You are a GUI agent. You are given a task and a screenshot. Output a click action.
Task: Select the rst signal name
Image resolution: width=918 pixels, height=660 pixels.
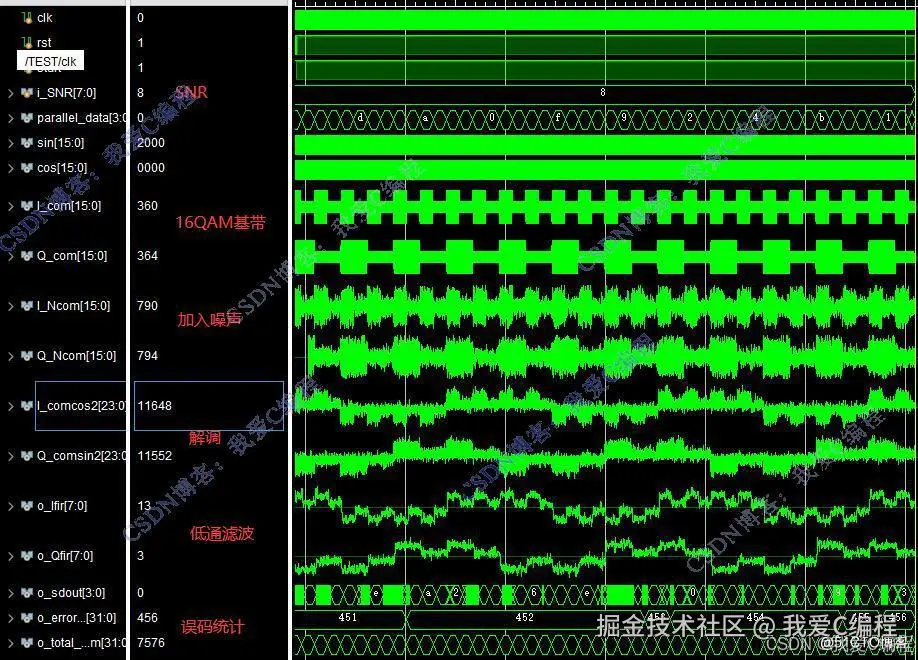[44, 43]
